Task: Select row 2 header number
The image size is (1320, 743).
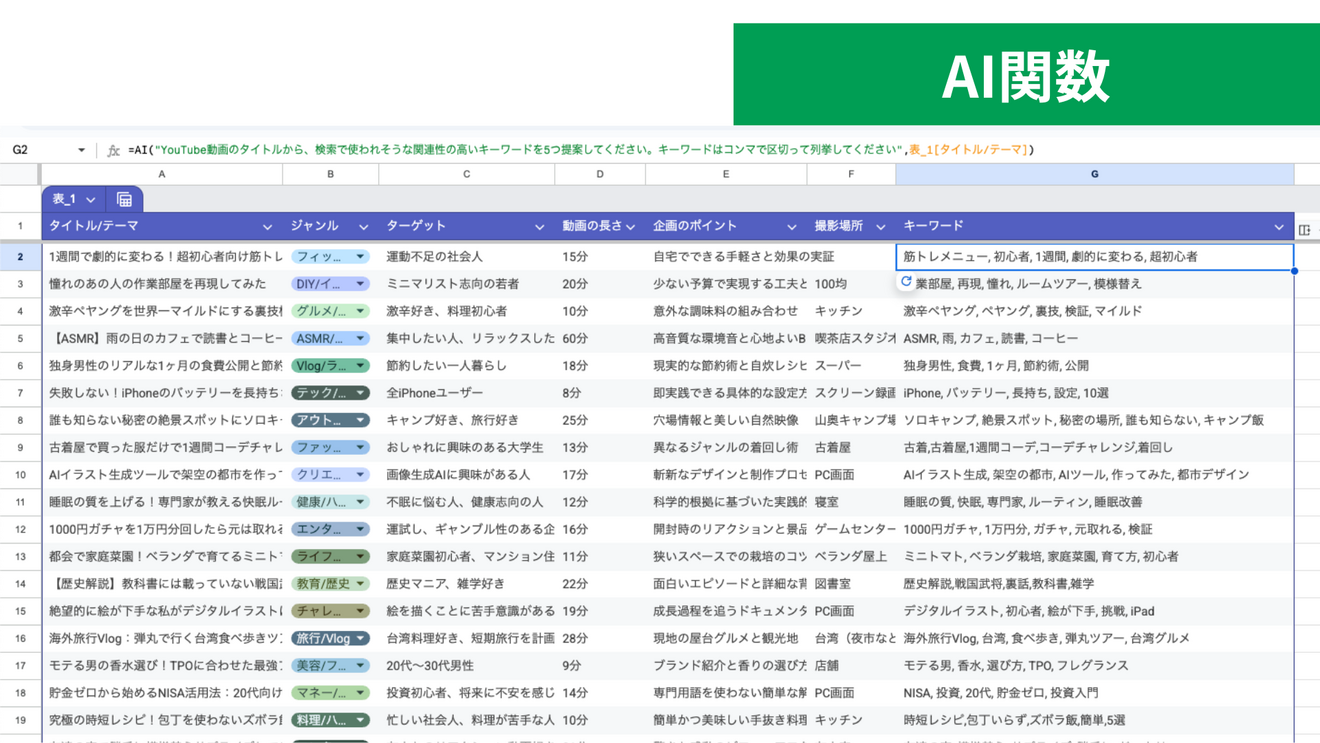Action: 20,257
